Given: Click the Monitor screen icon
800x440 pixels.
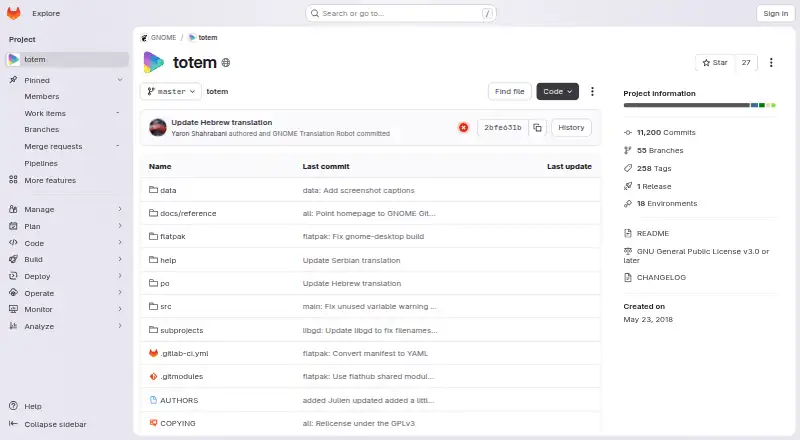Looking at the screenshot, I should (13, 309).
